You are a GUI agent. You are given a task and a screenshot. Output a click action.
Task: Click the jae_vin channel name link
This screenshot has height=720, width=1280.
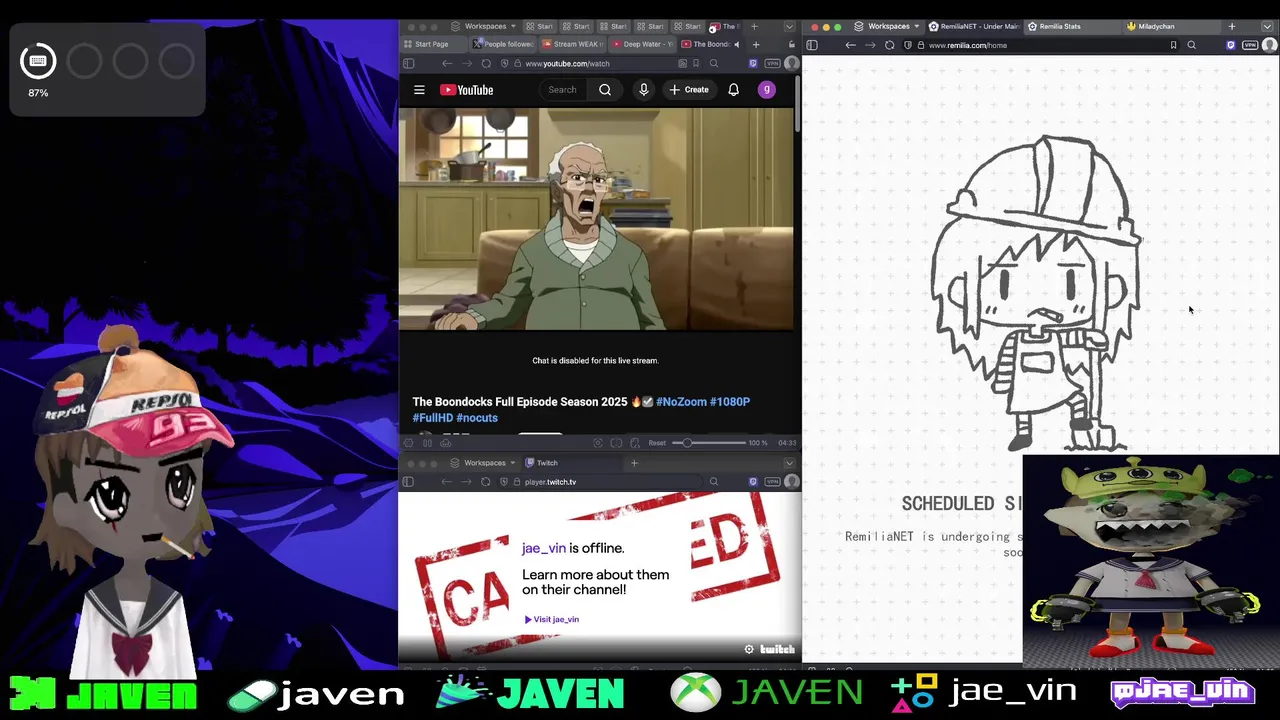(544, 548)
